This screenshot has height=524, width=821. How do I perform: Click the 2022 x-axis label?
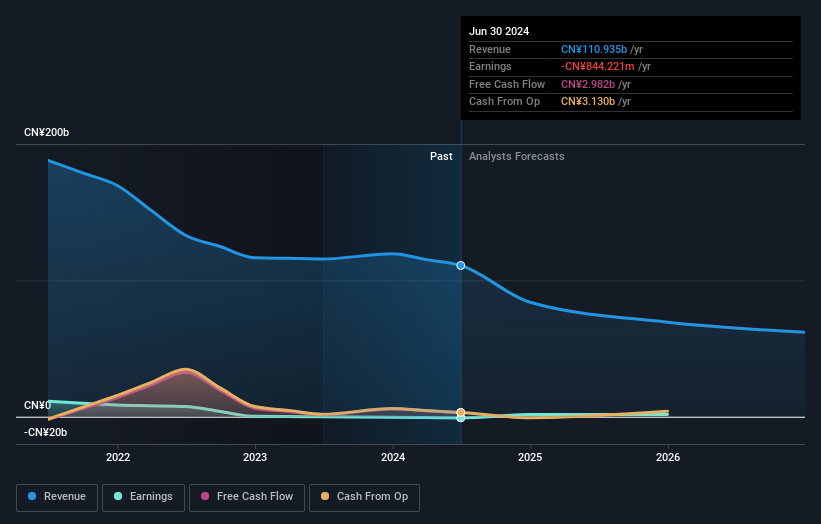118,457
